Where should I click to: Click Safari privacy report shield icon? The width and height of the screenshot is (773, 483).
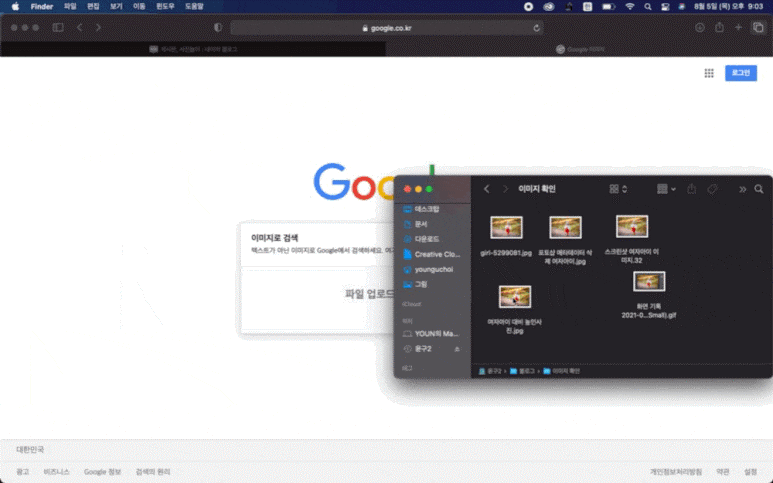pyautogui.click(x=218, y=28)
